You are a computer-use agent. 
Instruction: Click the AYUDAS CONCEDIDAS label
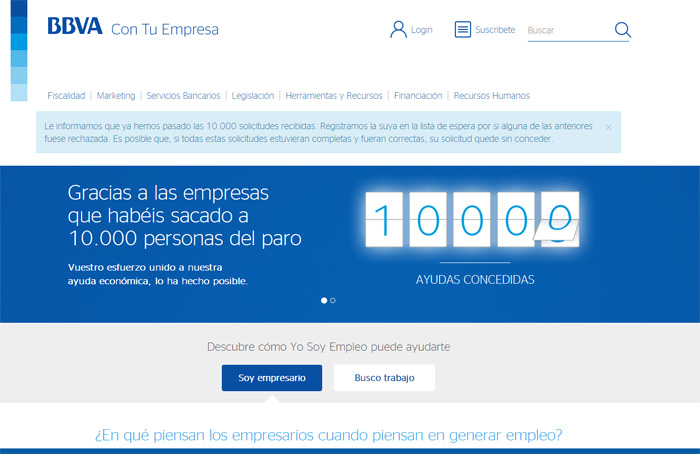click(x=475, y=280)
